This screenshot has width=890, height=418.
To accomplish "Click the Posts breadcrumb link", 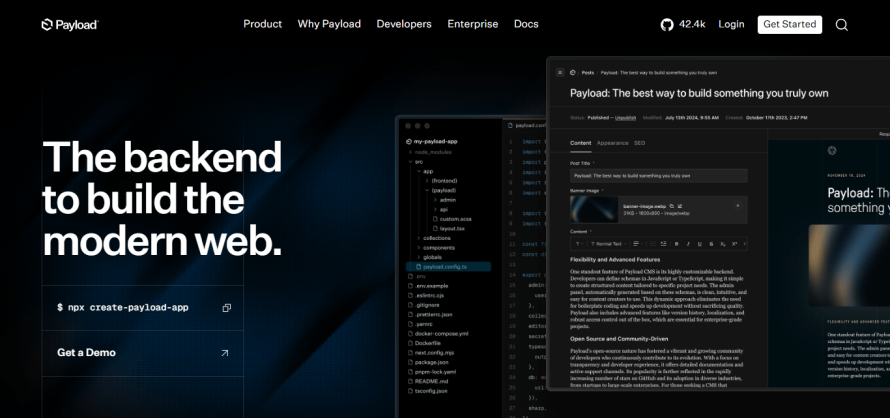I will [588, 72].
